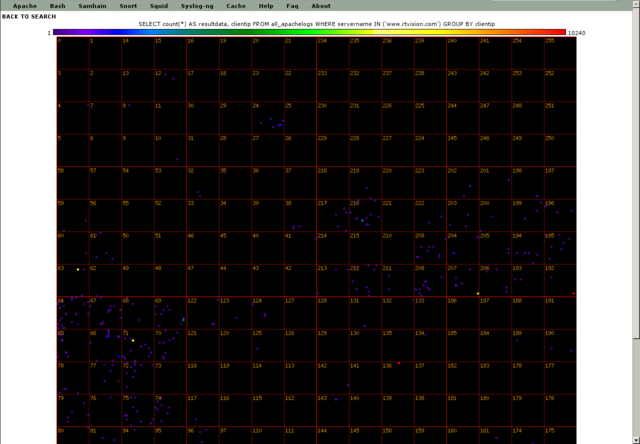Open the Apache menu
Viewport: 640px width, 444px height.
(25, 6)
